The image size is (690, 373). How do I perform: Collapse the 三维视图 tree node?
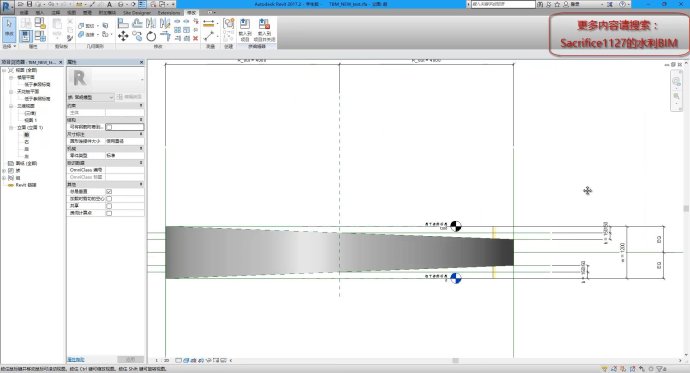point(11,106)
